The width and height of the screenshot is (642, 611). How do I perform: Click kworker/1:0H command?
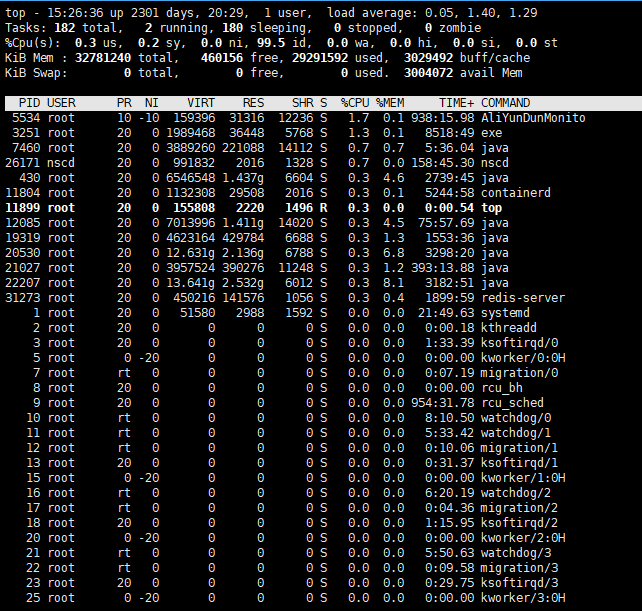[523, 478]
